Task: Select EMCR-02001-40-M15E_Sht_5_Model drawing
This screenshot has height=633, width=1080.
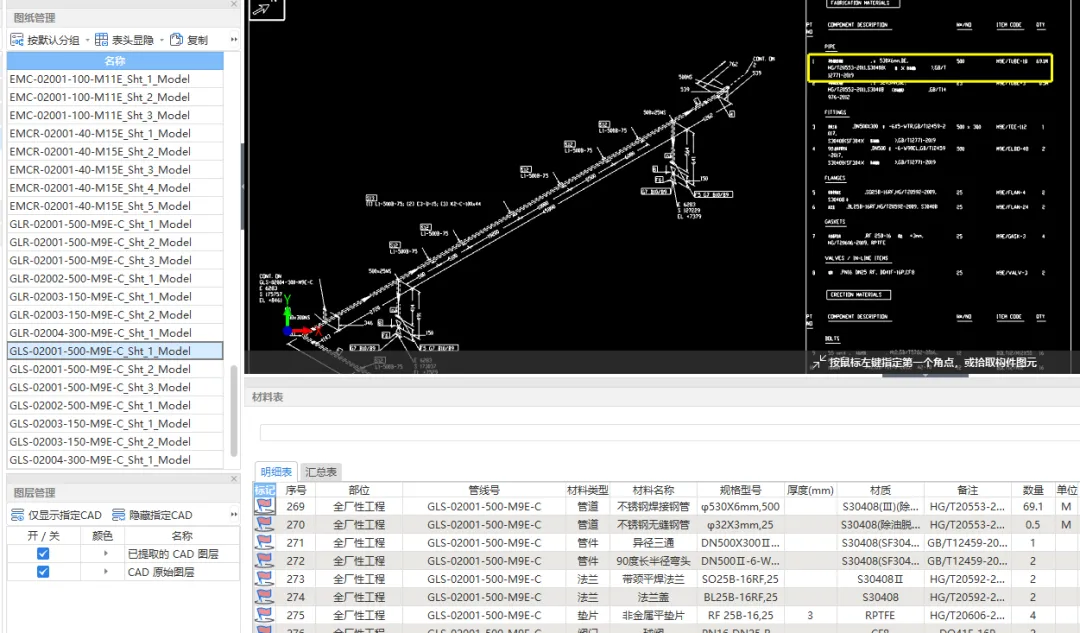Action: coord(115,206)
